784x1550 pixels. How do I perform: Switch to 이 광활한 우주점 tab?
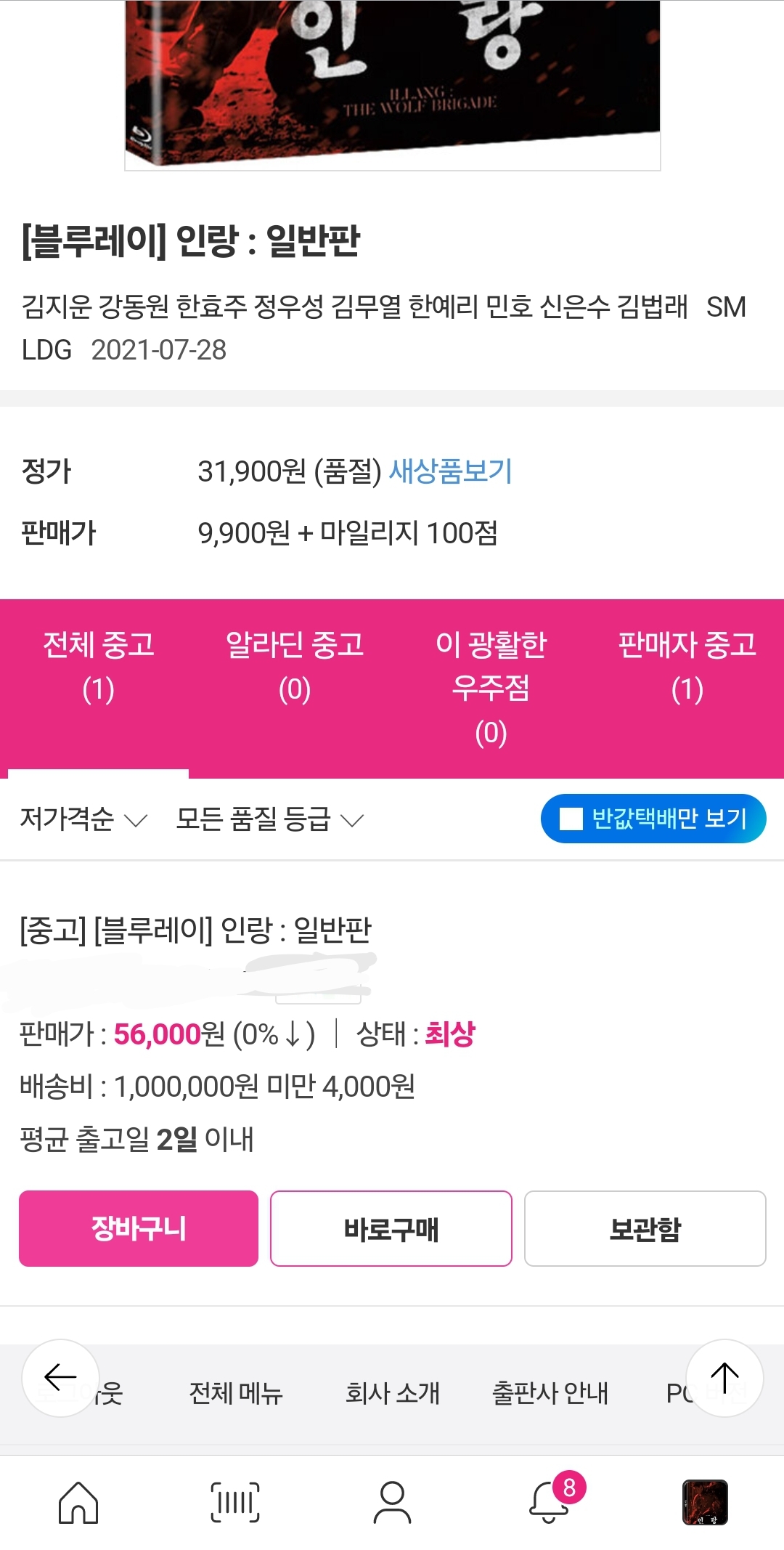[491, 686]
